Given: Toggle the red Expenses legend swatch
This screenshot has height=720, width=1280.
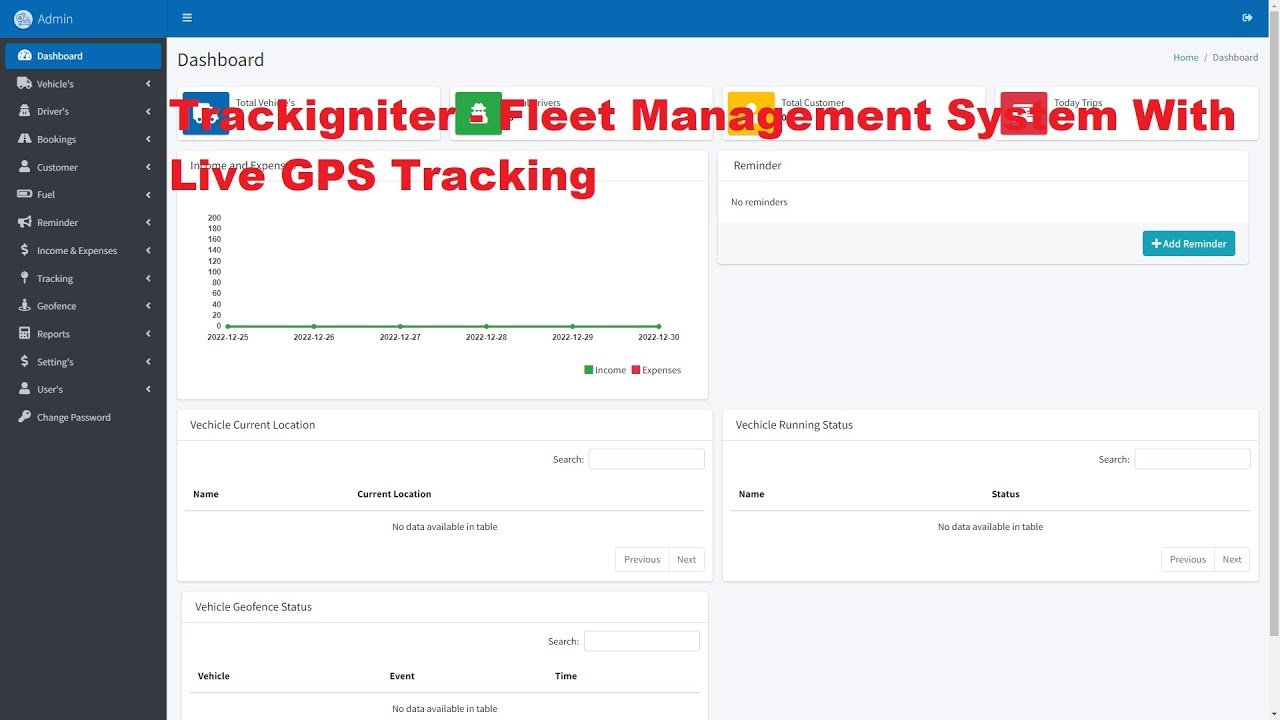Looking at the screenshot, I should (x=636, y=370).
